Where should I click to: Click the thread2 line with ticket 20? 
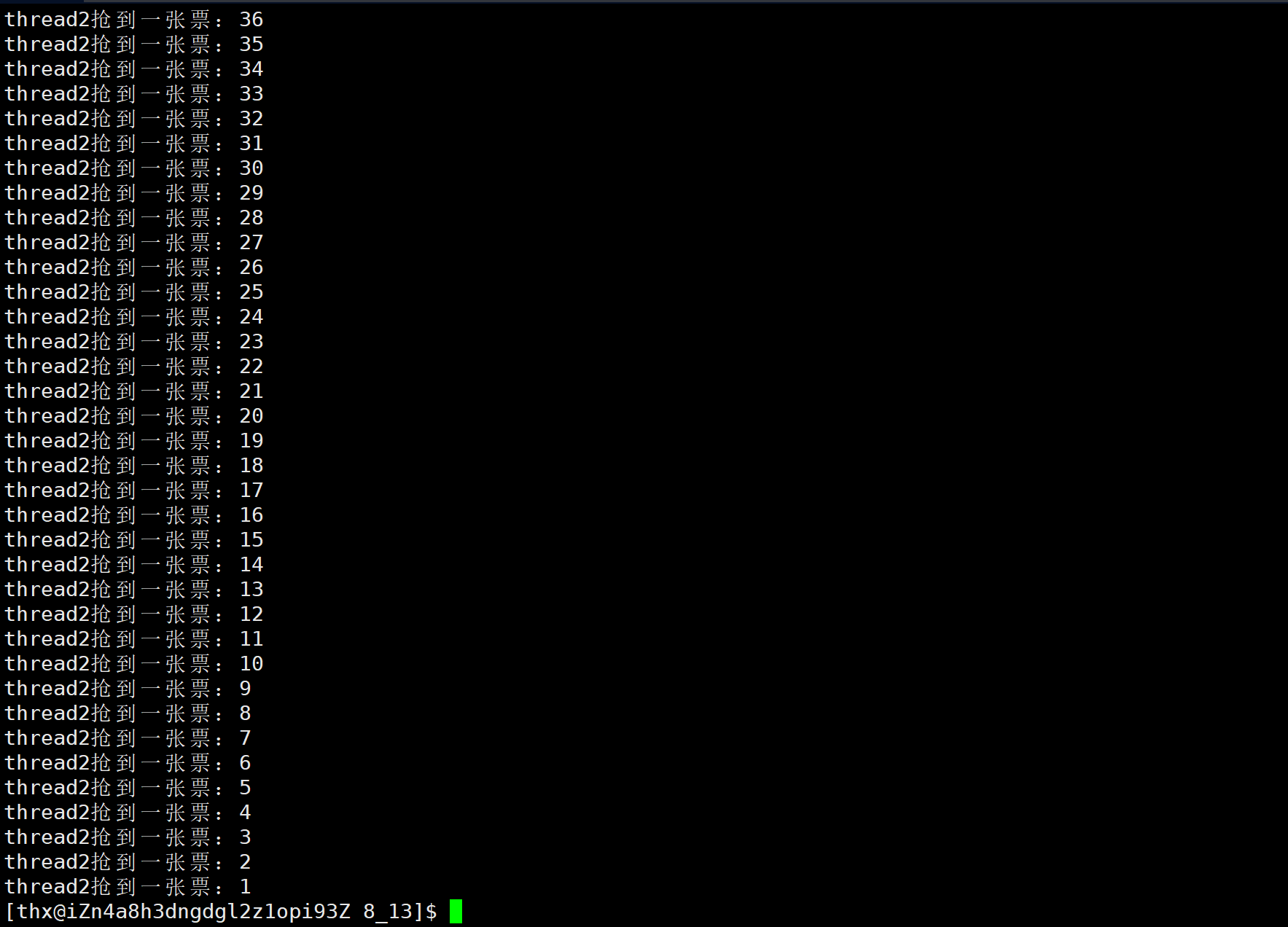(134, 416)
